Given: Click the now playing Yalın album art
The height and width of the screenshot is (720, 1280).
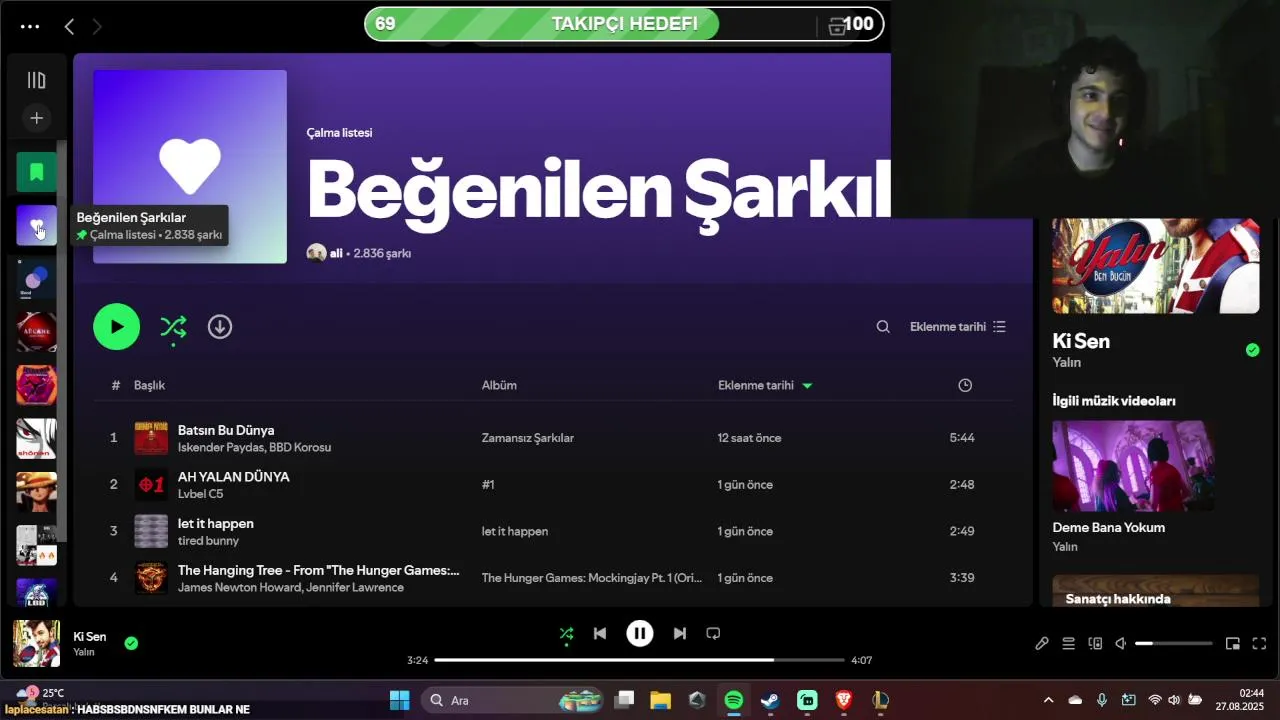Looking at the screenshot, I should pos(1155,266).
